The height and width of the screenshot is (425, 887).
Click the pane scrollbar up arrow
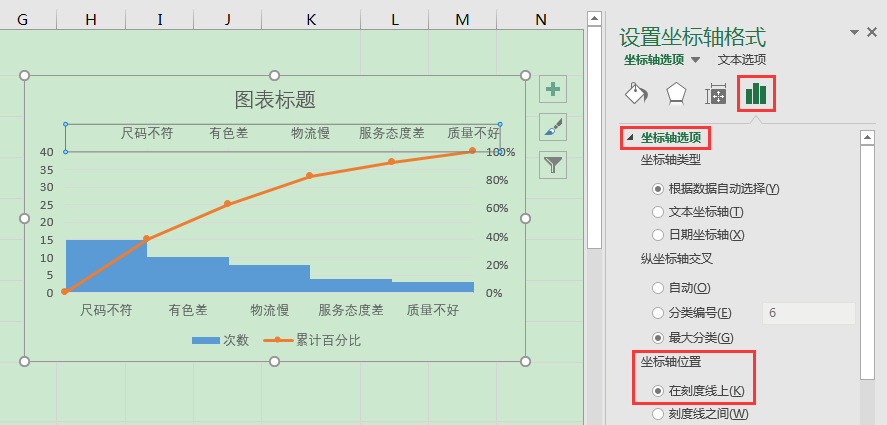pyautogui.click(x=867, y=138)
